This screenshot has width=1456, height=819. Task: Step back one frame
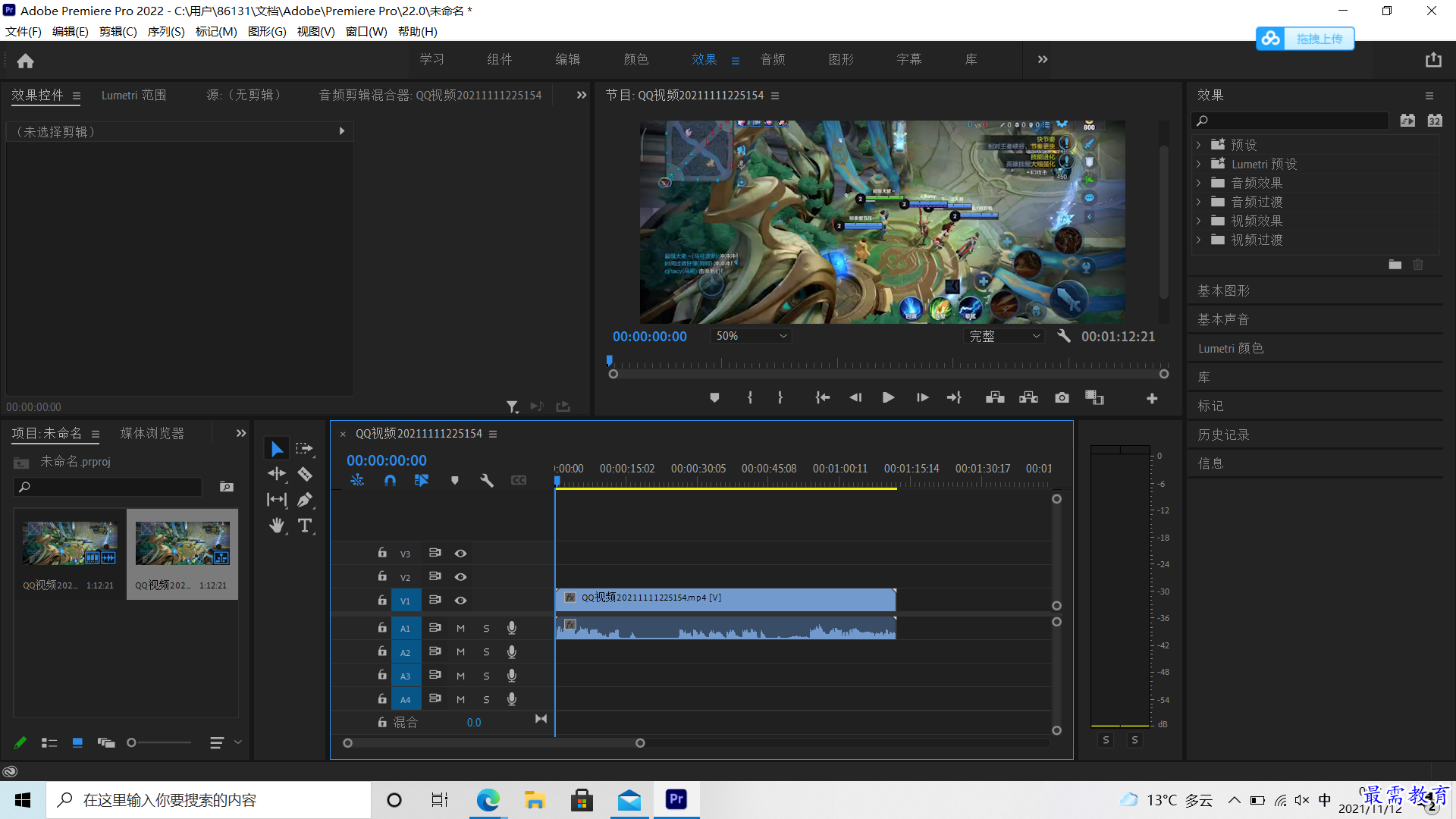pyautogui.click(x=855, y=397)
